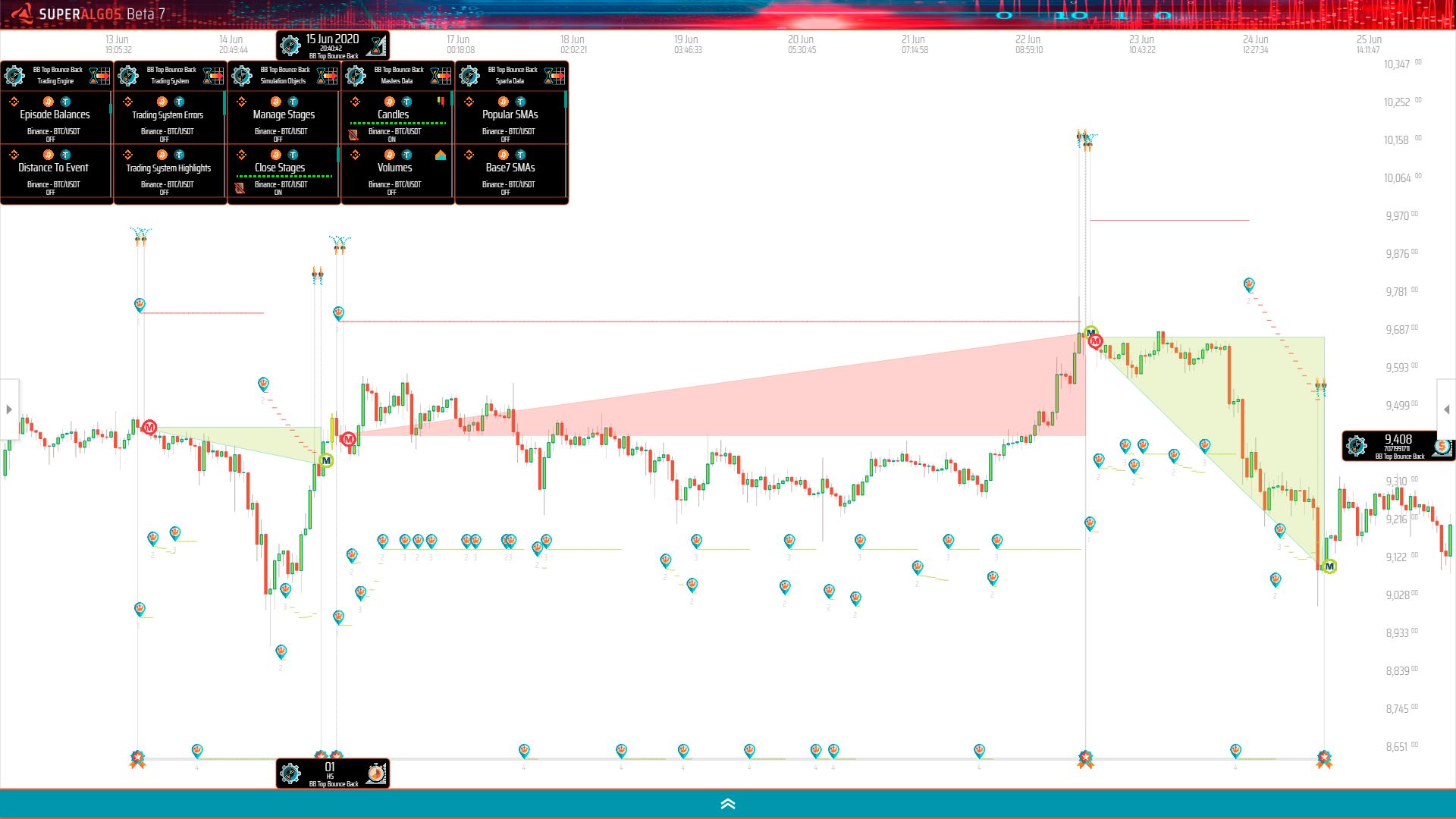1456x819 pixels.
Task: Click the Sparta Data panel gear icon
Action: click(469, 75)
